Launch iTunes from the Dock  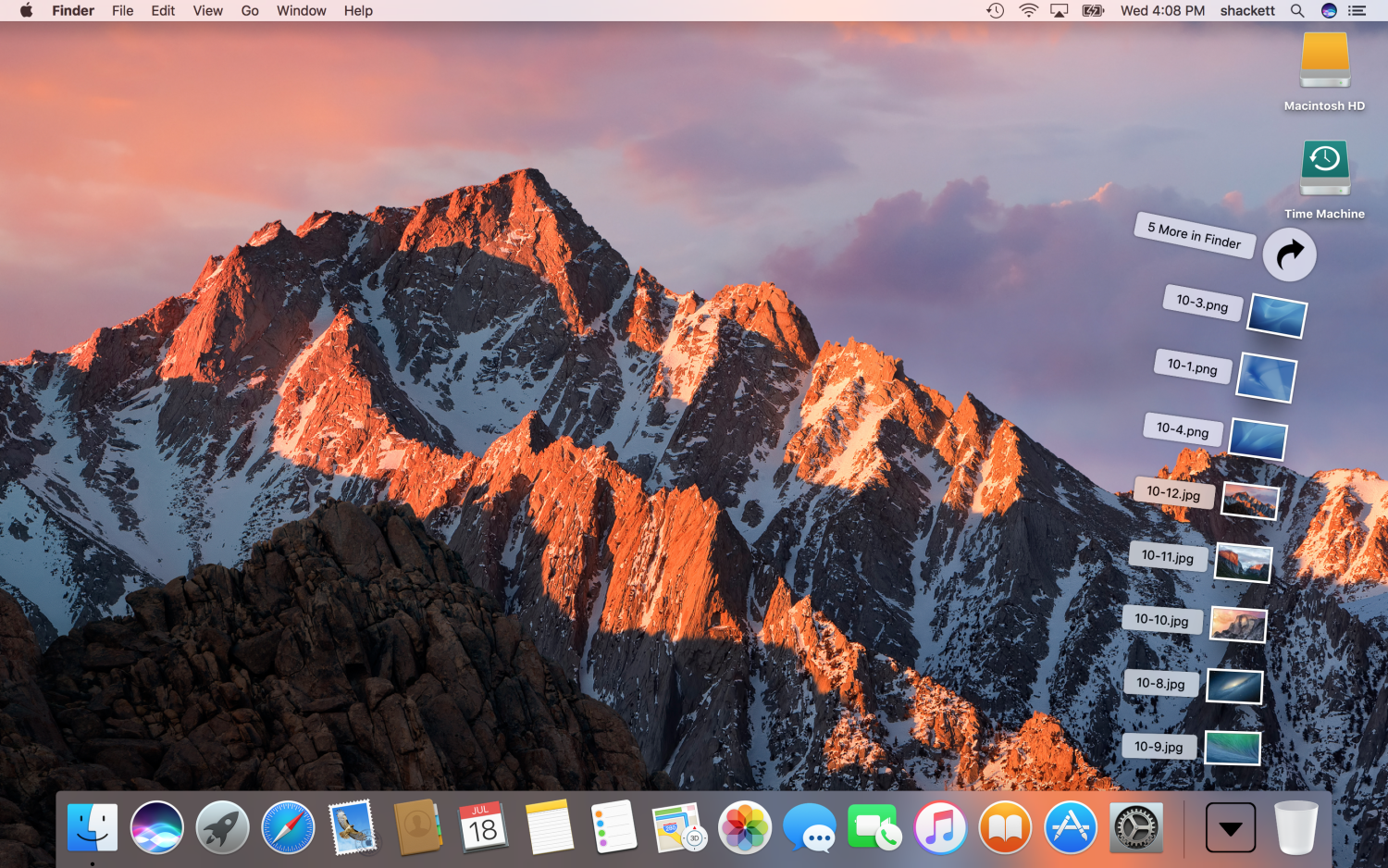[940, 826]
